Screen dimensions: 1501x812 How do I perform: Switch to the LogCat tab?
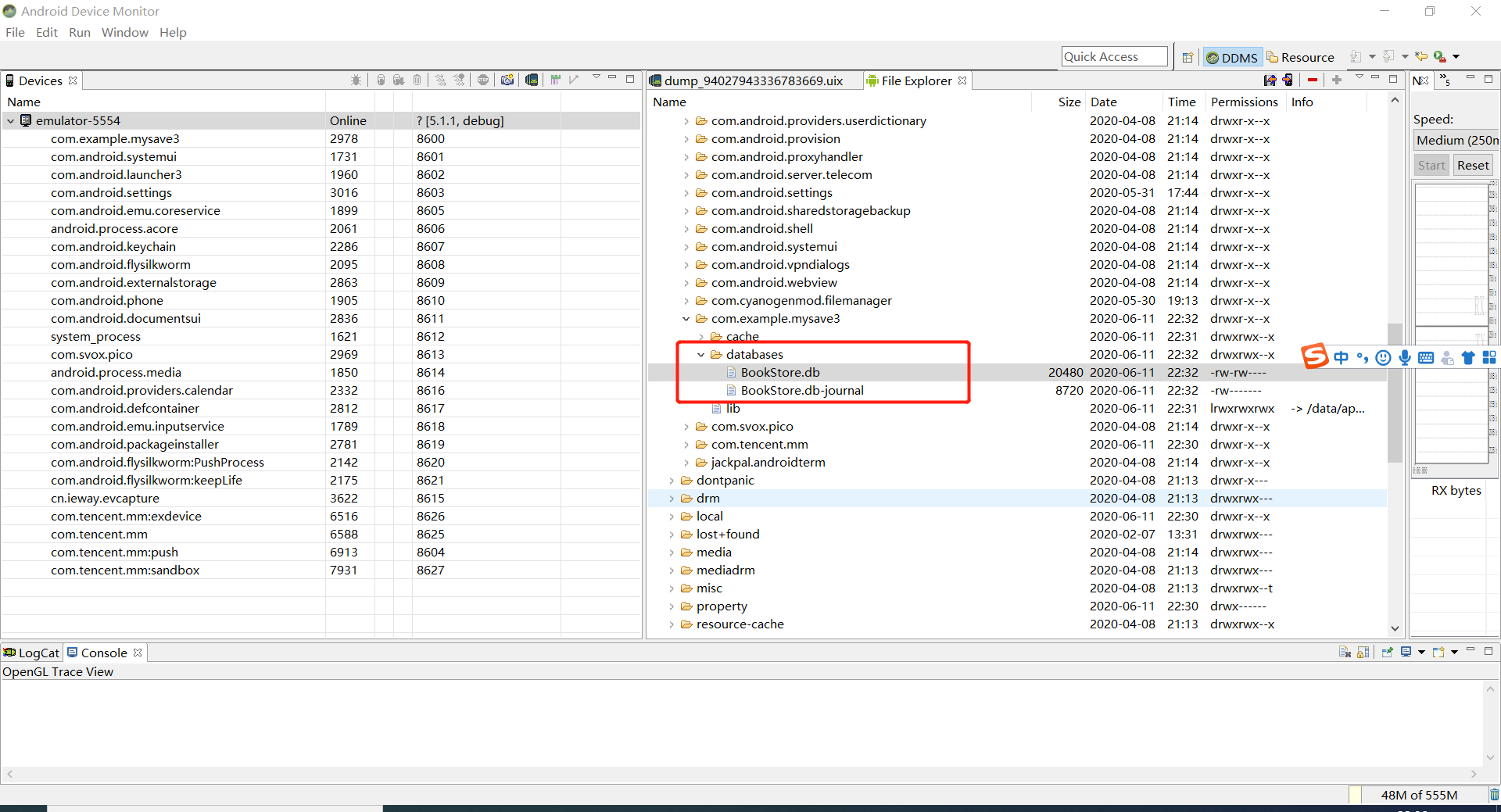(x=31, y=653)
